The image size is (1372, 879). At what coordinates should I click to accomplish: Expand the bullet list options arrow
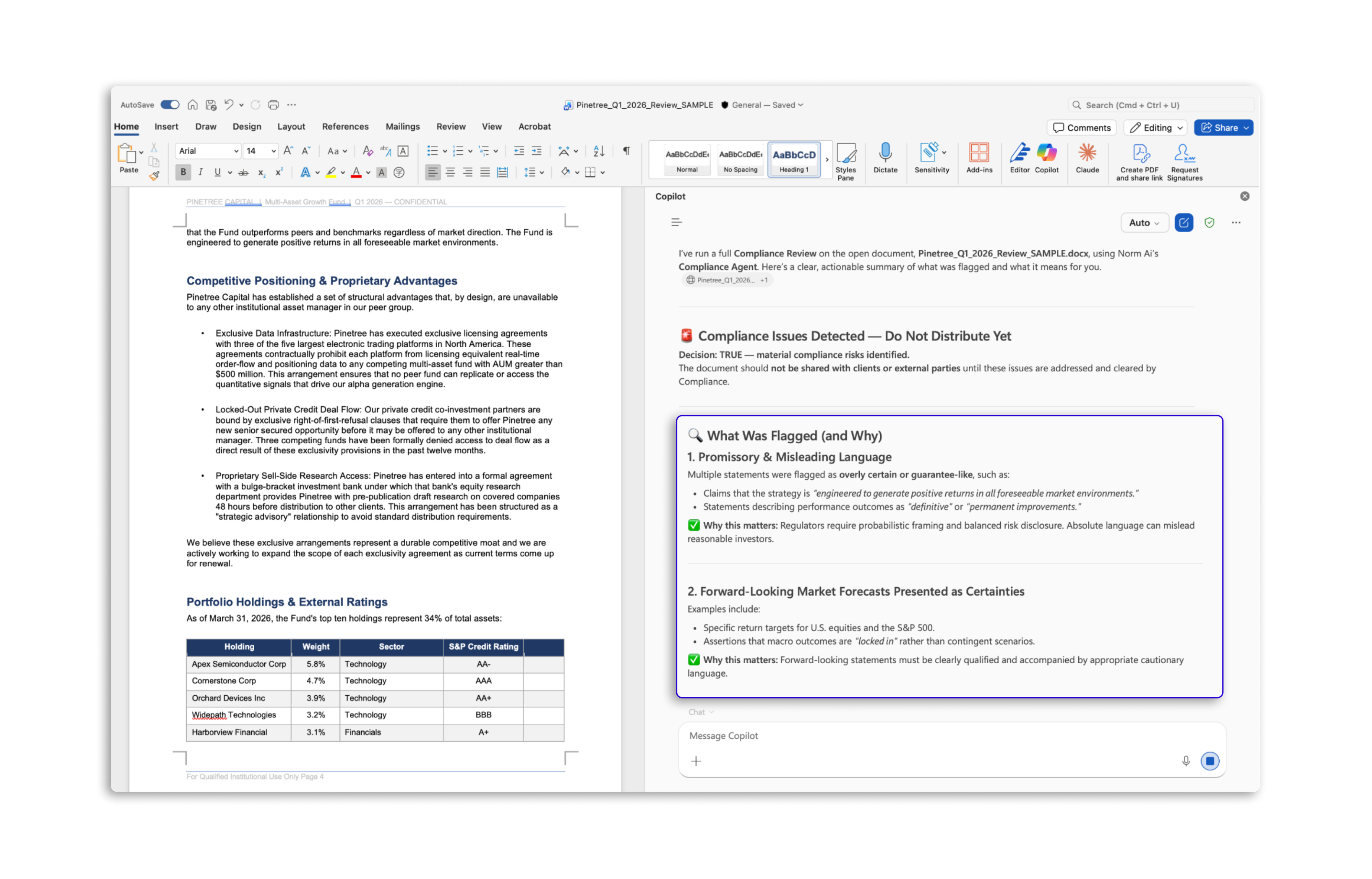tap(444, 151)
